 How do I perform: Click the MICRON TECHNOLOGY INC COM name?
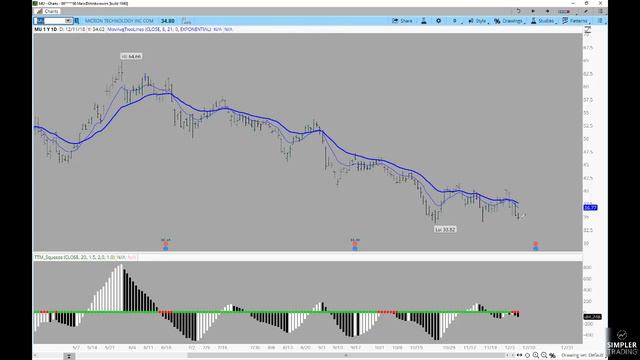click(x=119, y=21)
